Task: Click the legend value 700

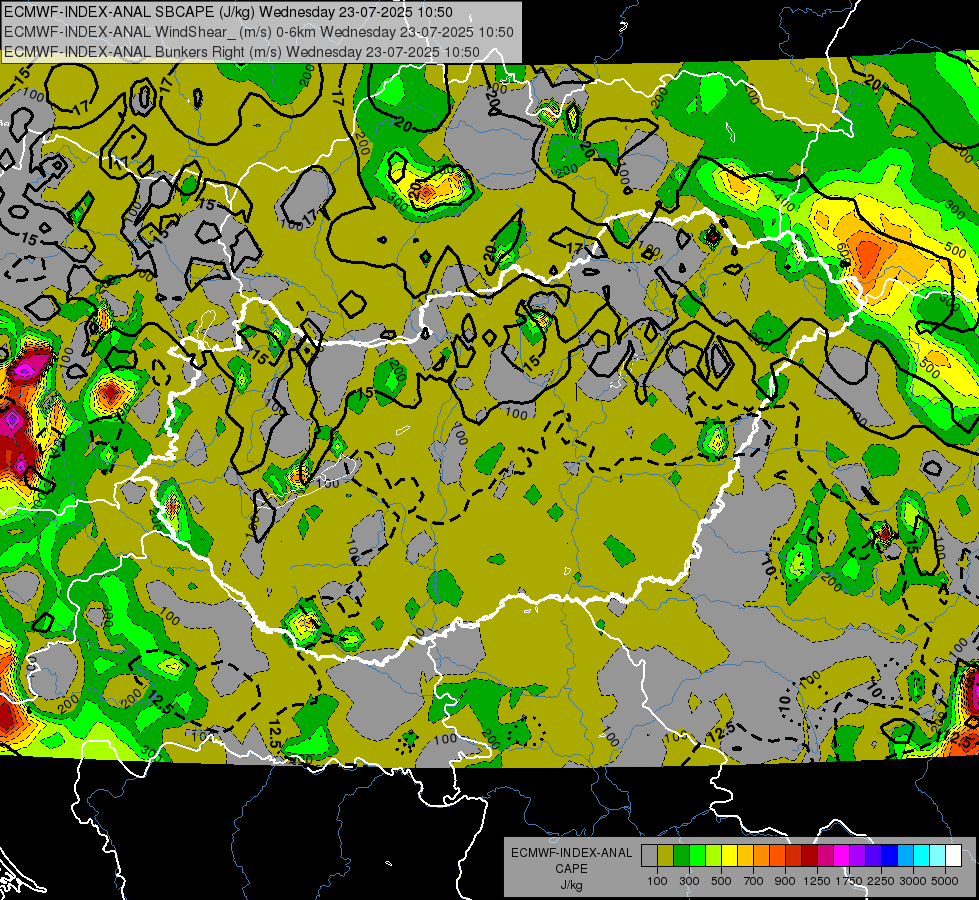Action: (x=754, y=881)
